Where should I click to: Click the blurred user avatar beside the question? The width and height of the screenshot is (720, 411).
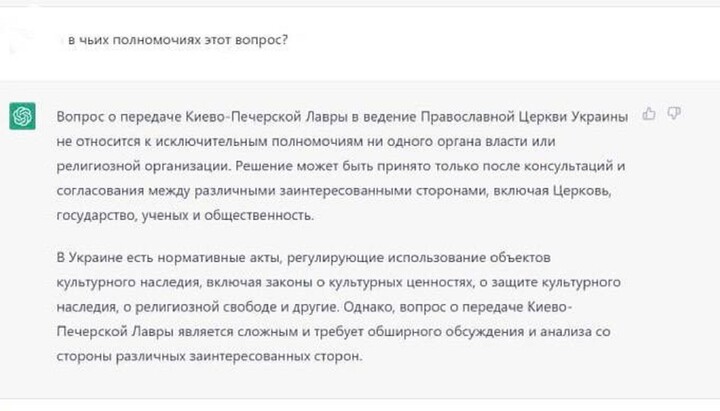18,39
